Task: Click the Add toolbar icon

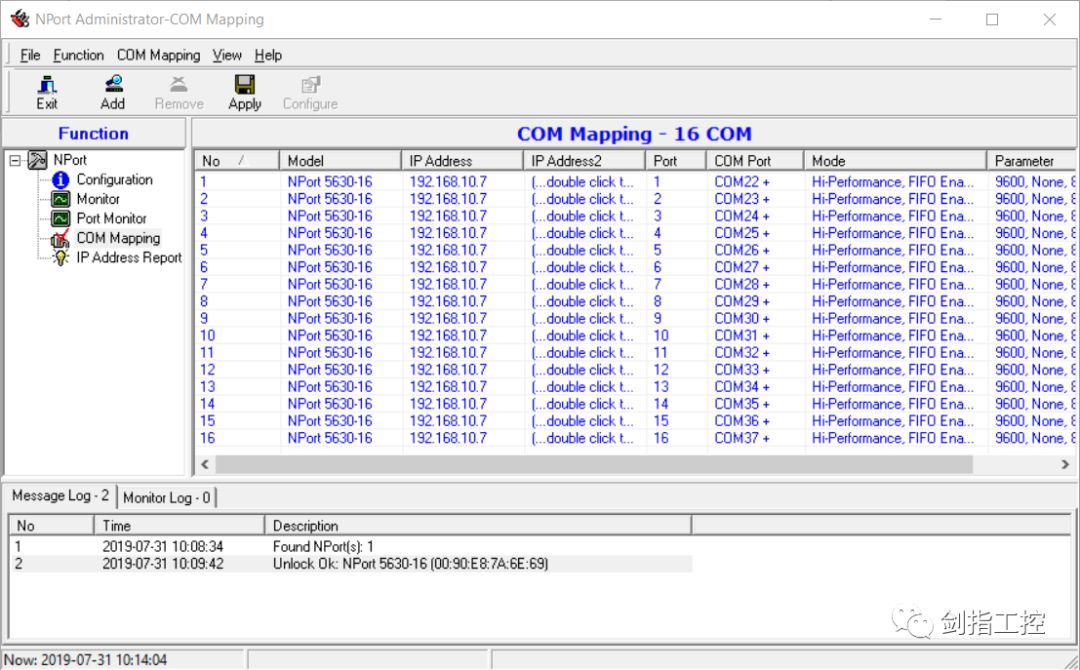Action: coord(113,84)
